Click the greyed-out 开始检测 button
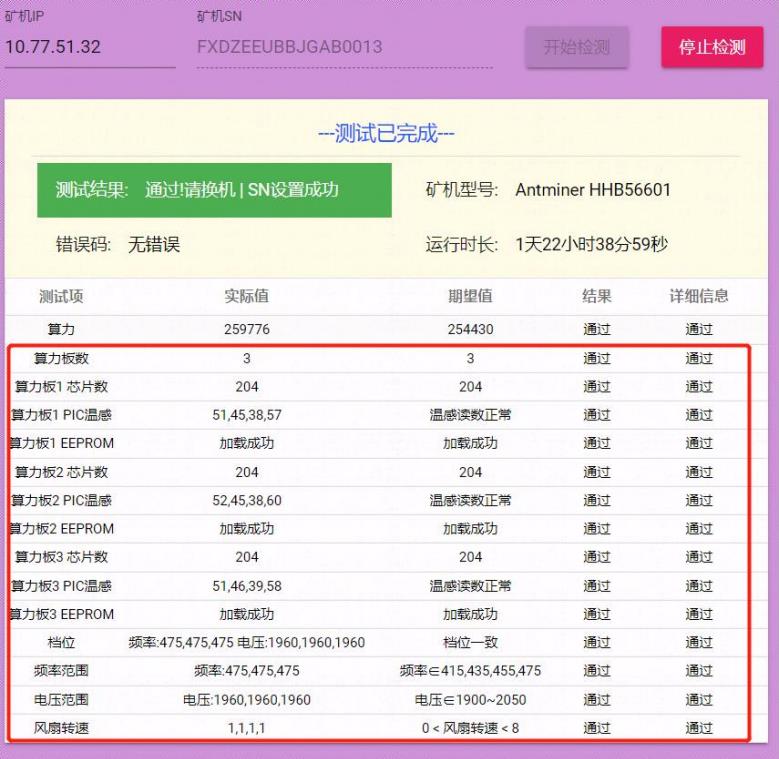The height and width of the screenshot is (759, 779). point(577,47)
